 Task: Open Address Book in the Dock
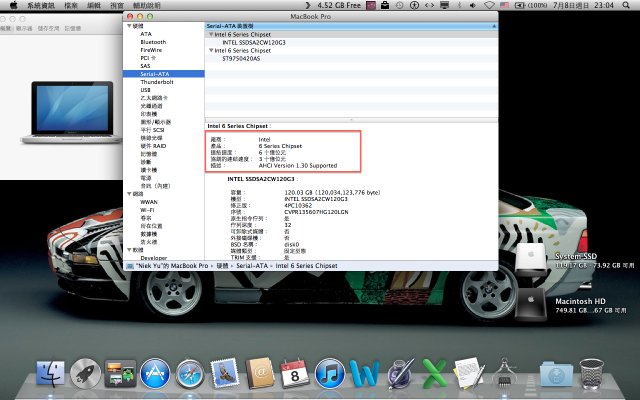tap(260, 373)
